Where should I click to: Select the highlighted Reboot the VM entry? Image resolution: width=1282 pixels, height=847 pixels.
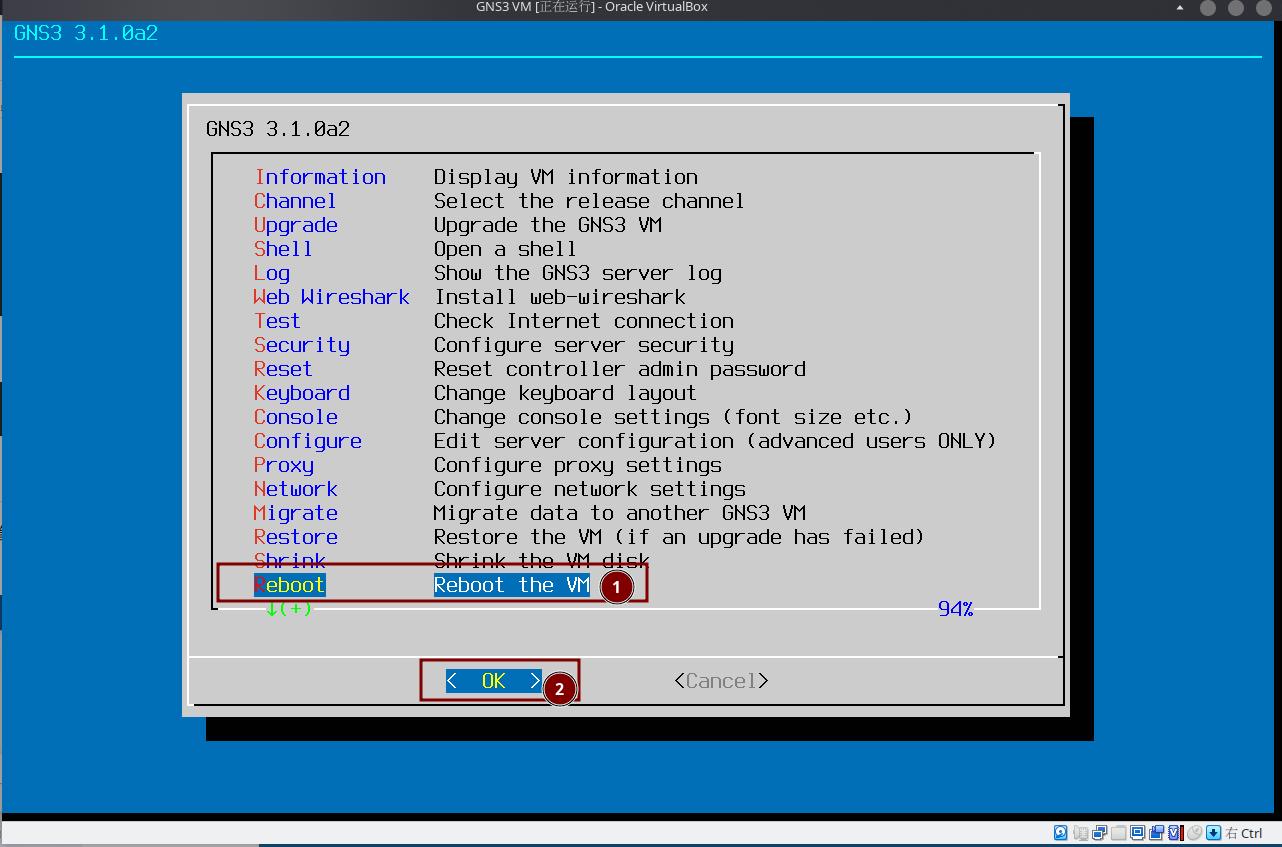(422, 585)
